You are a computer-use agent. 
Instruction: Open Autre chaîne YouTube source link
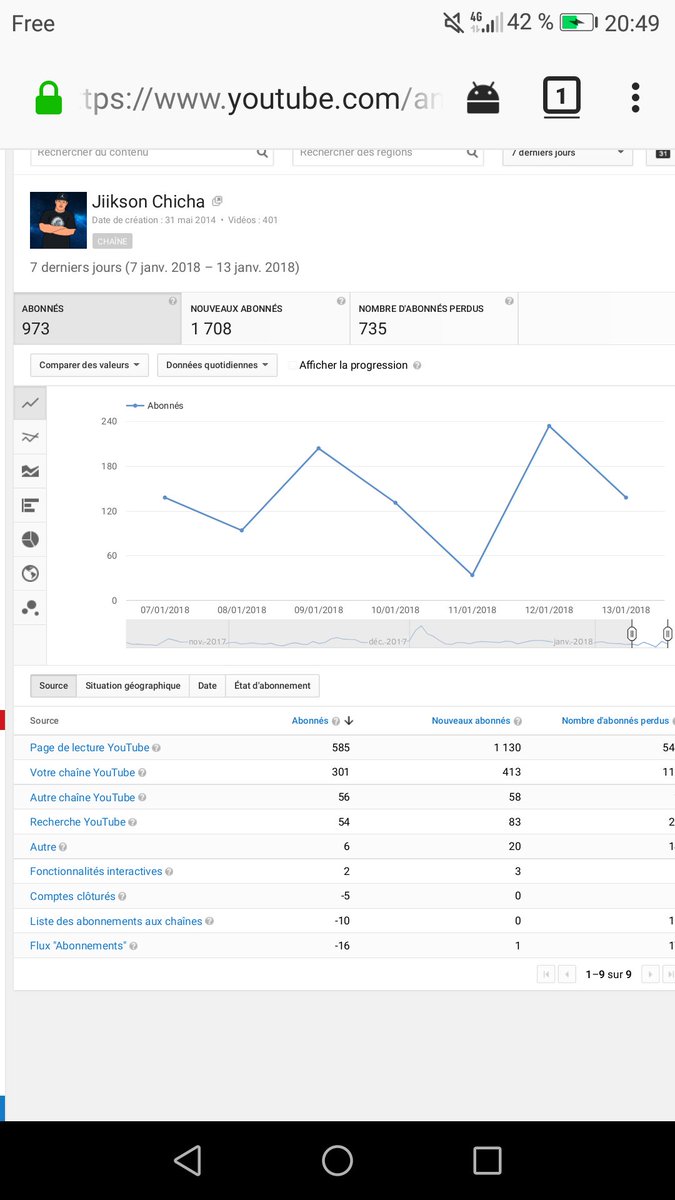pos(82,798)
